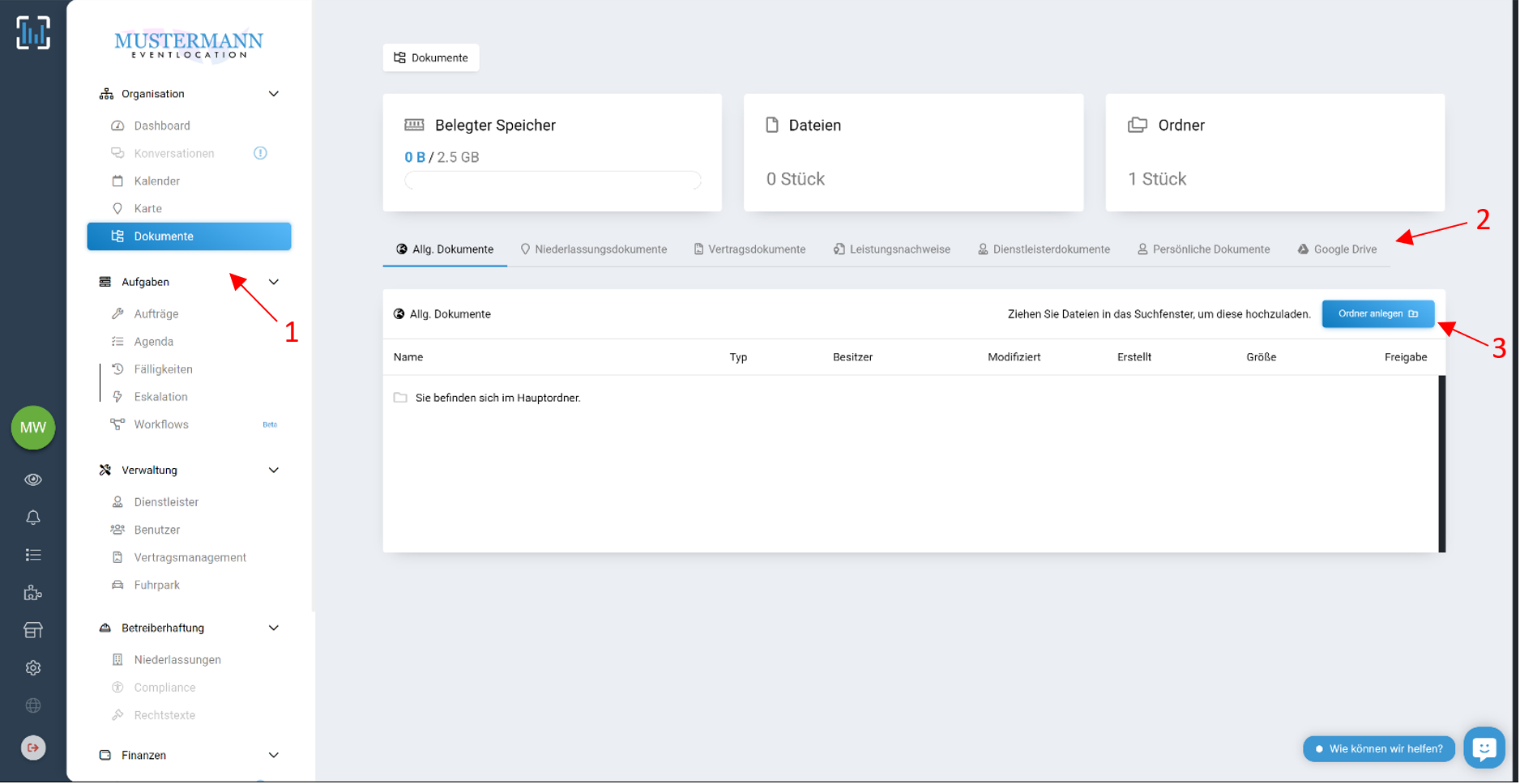Open the Dienstleisterdokumente tab
Screen dimensions: 1520x784
click(1044, 249)
